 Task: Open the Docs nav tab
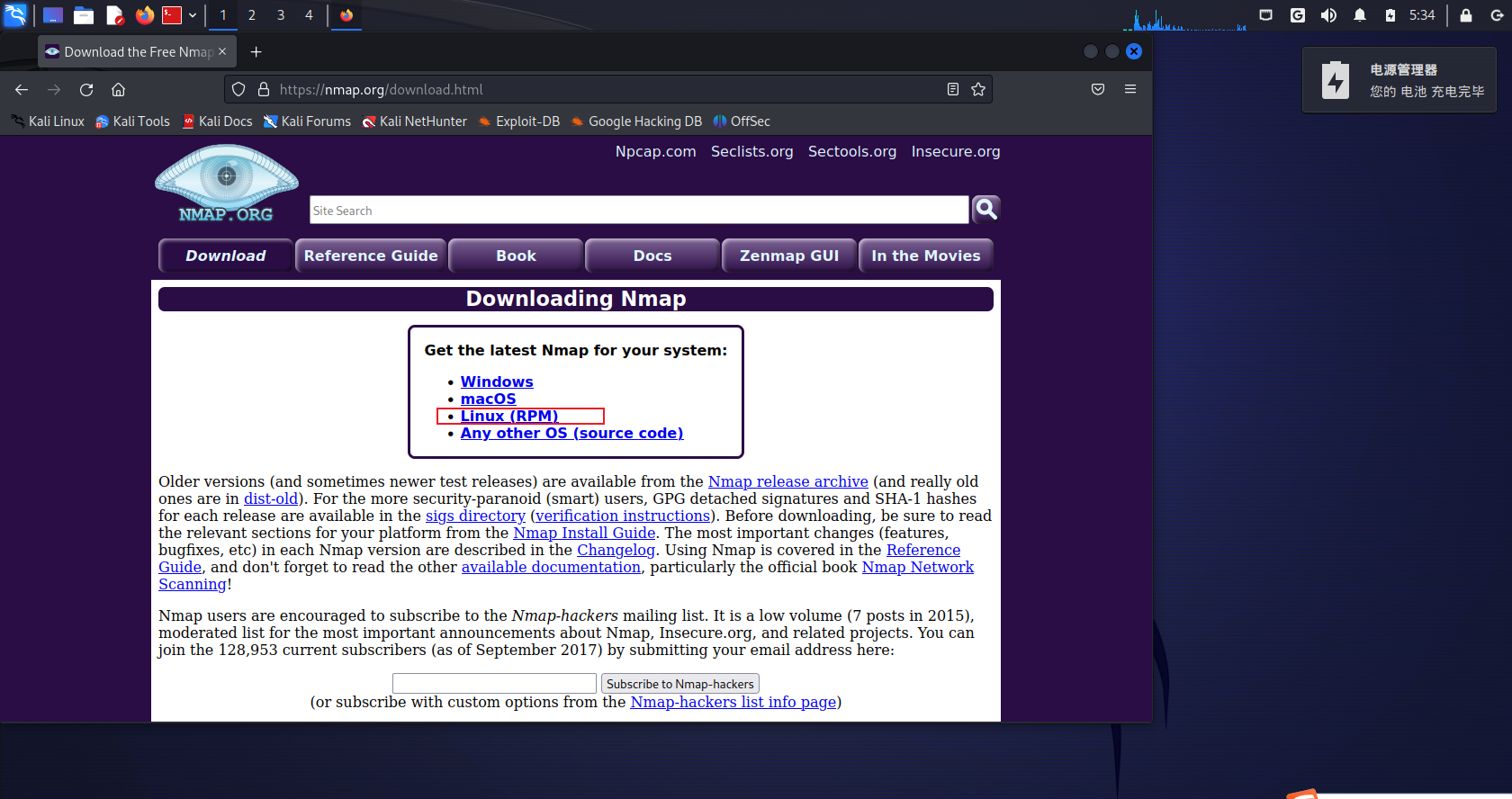point(652,256)
